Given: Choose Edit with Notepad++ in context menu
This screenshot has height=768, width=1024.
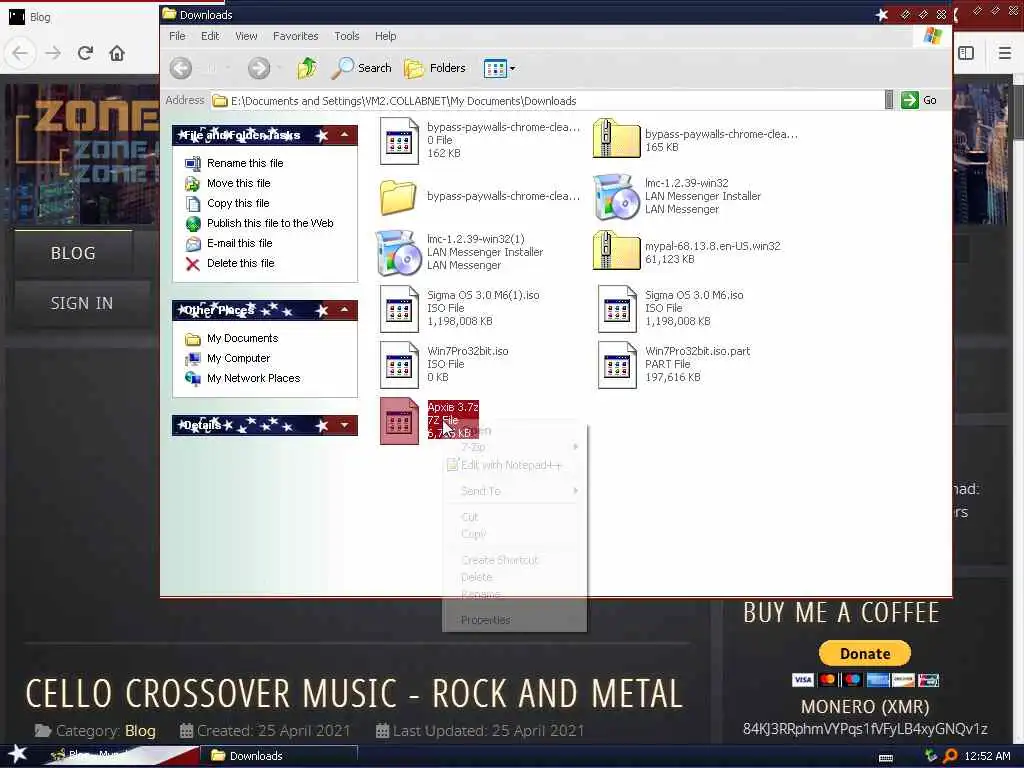Looking at the screenshot, I should tap(514, 465).
